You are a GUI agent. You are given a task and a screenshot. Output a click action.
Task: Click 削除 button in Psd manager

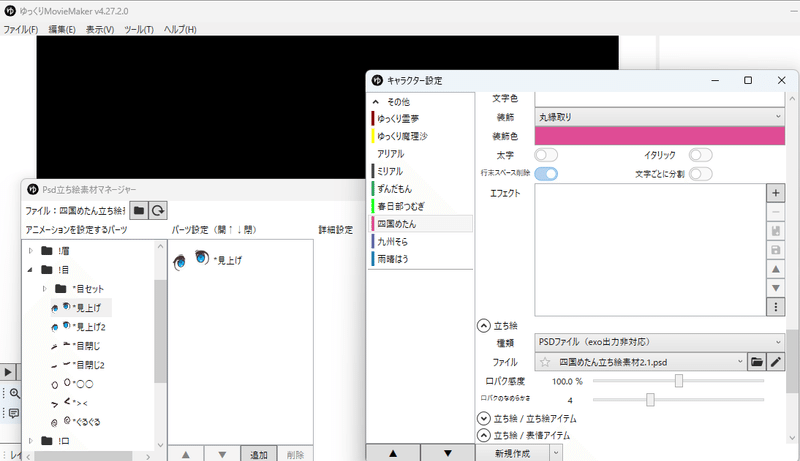[295, 454]
